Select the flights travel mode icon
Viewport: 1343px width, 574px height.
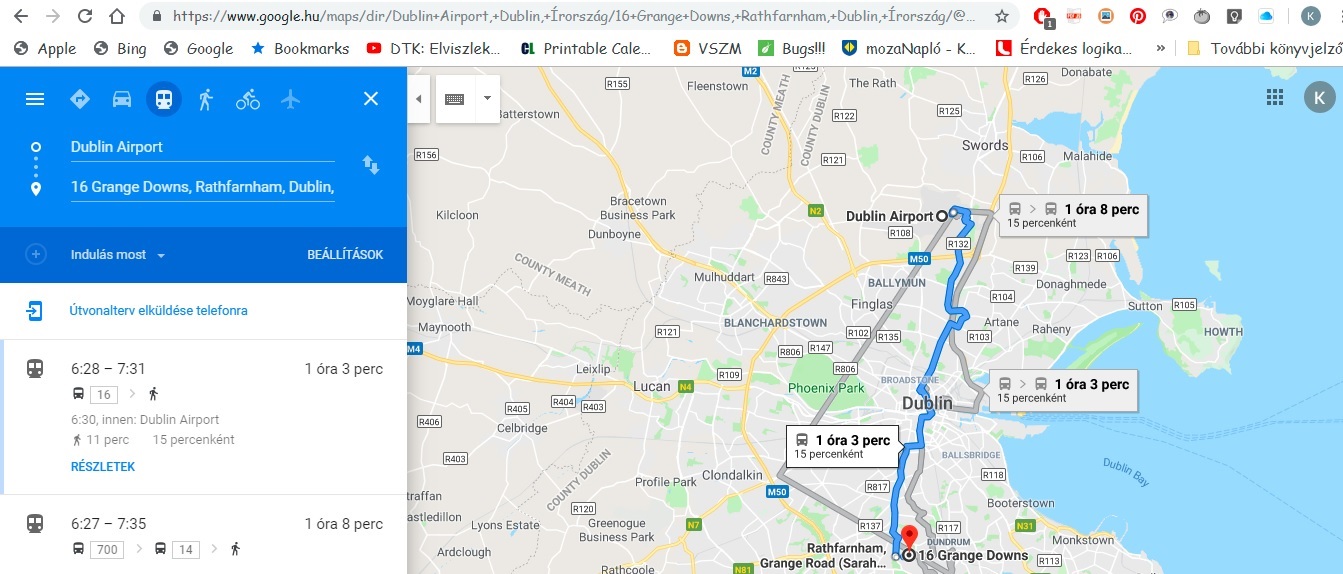(x=290, y=99)
